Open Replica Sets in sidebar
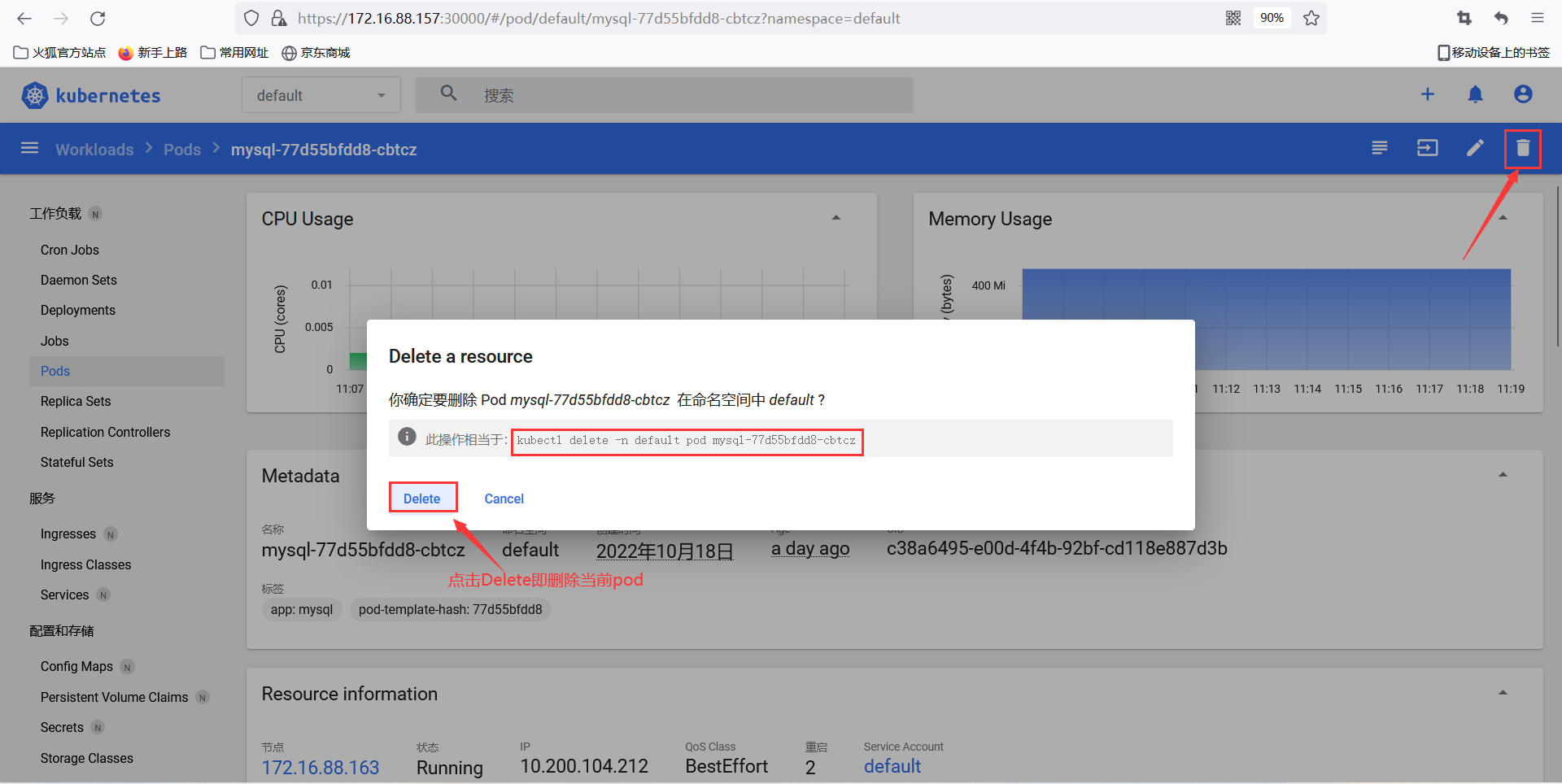The width and height of the screenshot is (1562, 784). click(76, 401)
